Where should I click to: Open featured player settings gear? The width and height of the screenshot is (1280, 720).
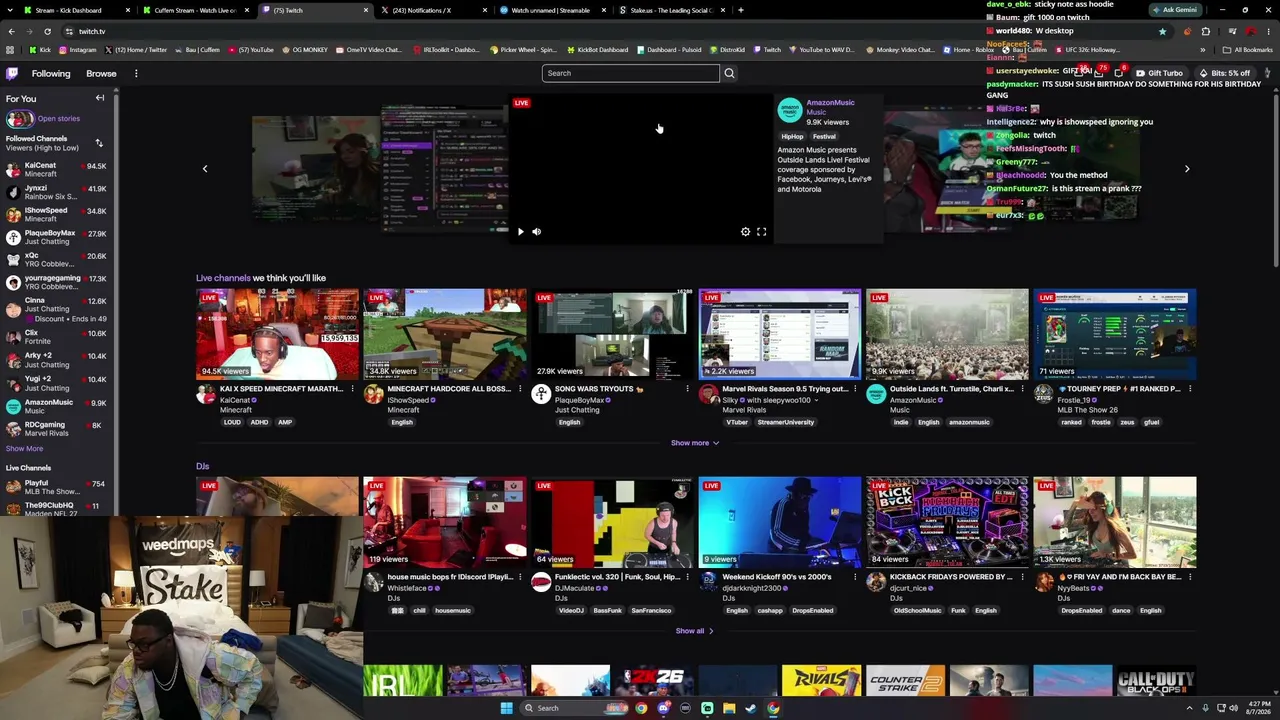point(745,231)
